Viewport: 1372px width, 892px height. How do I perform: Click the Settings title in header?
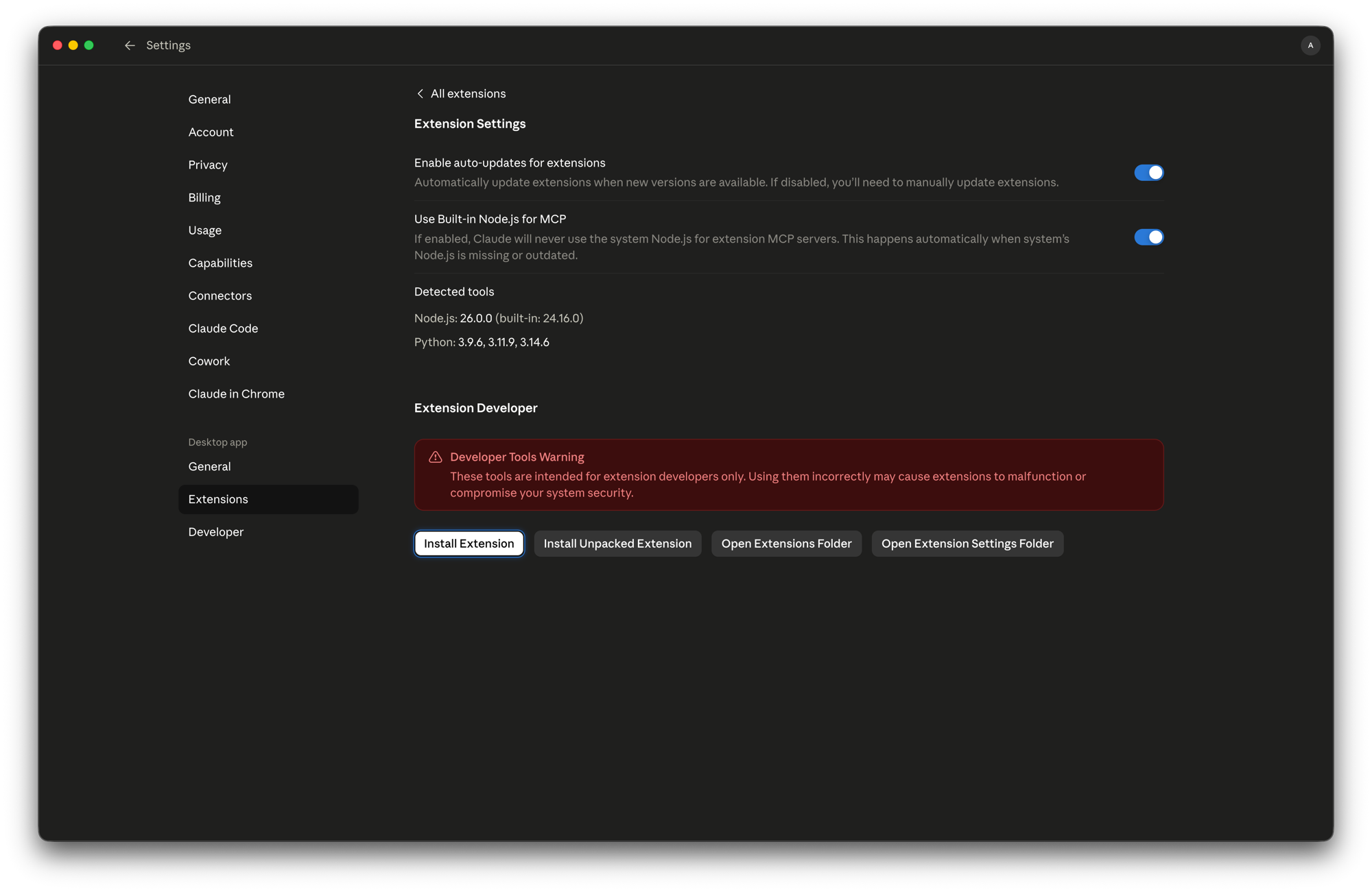point(168,45)
